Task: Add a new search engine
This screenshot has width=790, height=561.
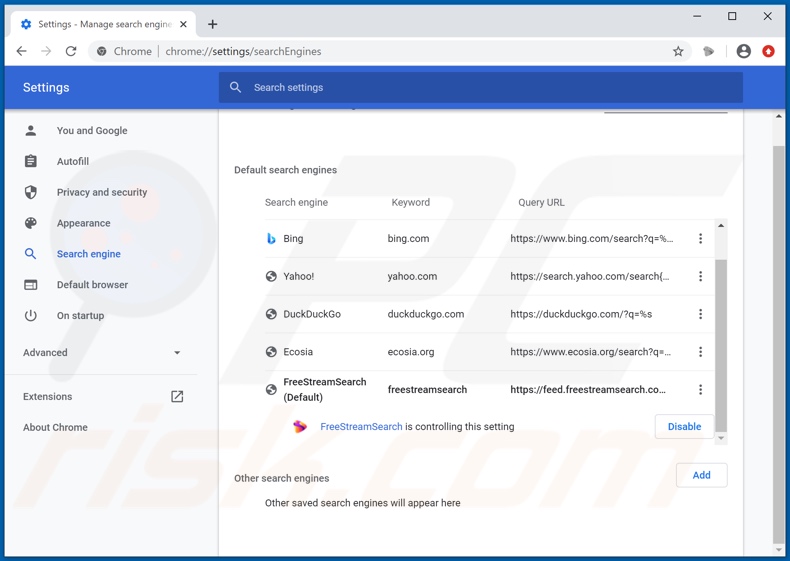Action: pyautogui.click(x=701, y=475)
